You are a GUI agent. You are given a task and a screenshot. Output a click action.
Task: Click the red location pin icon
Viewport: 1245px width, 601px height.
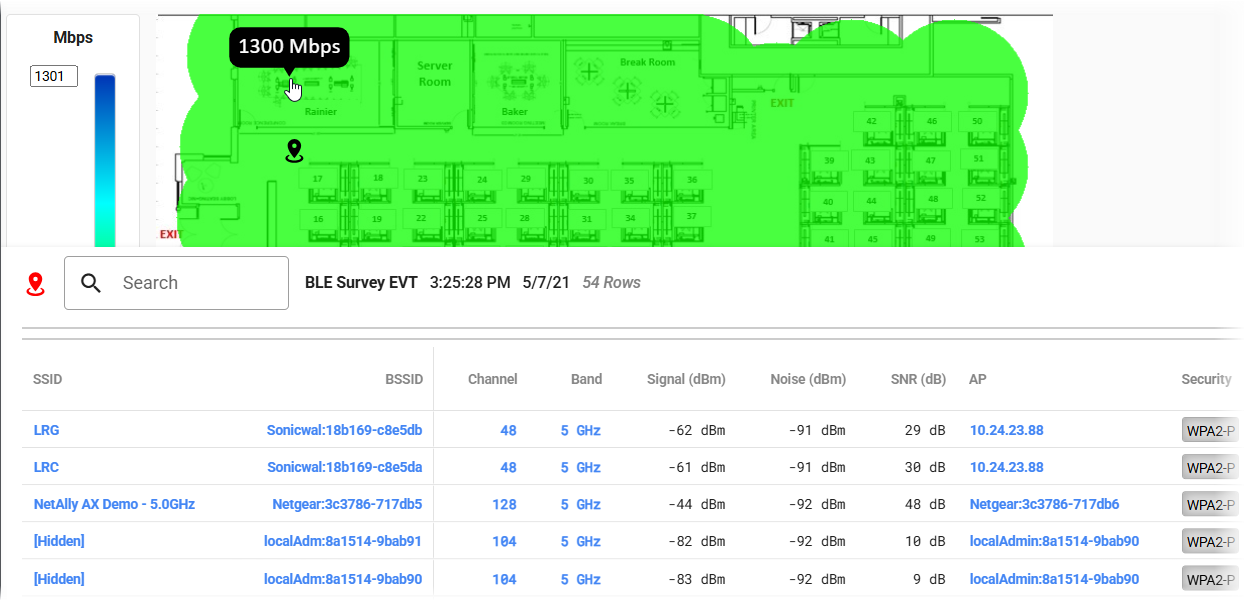click(36, 284)
